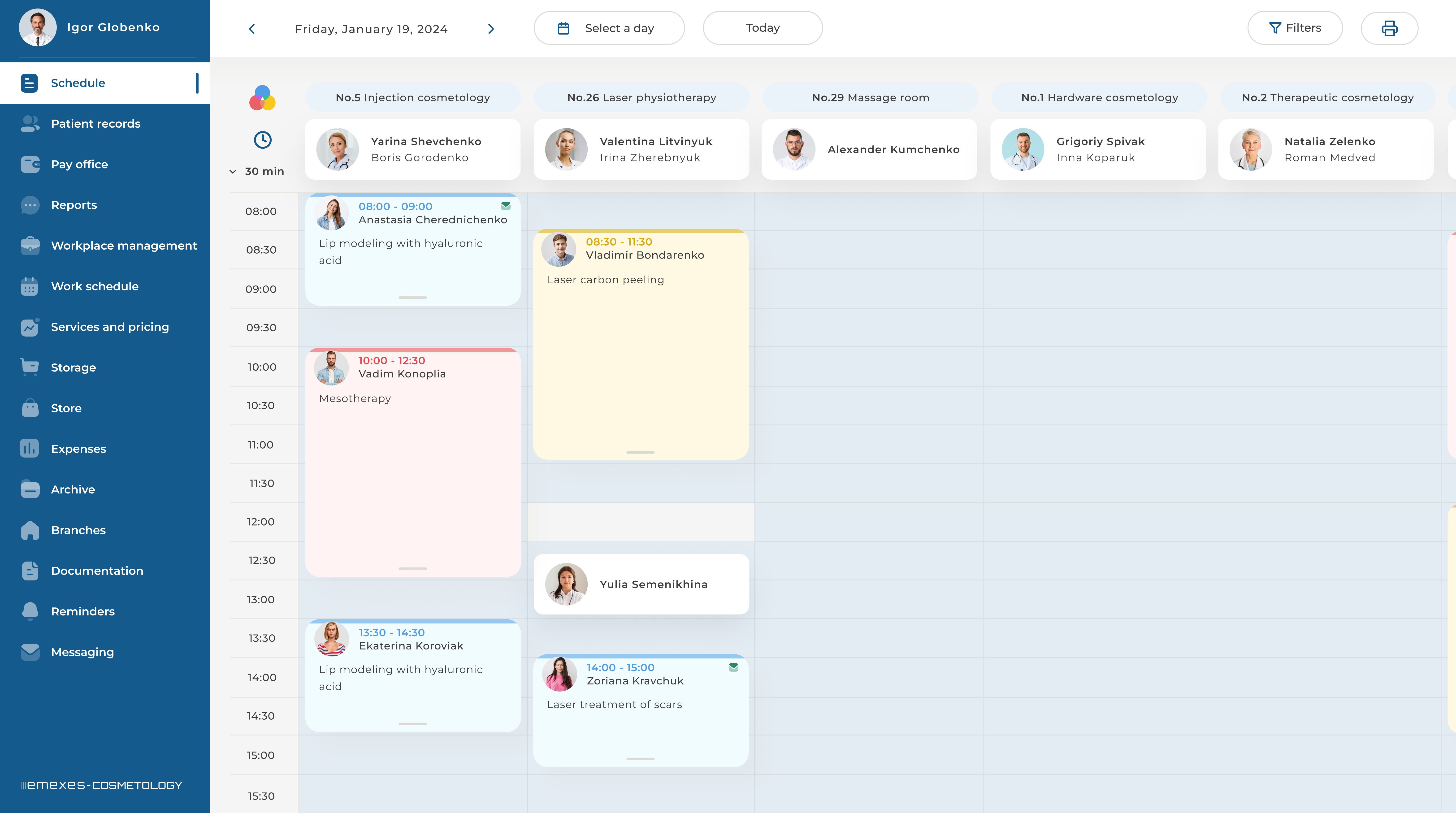1456x813 pixels.
Task: Click the colored circles legend icon
Action: tap(262, 98)
